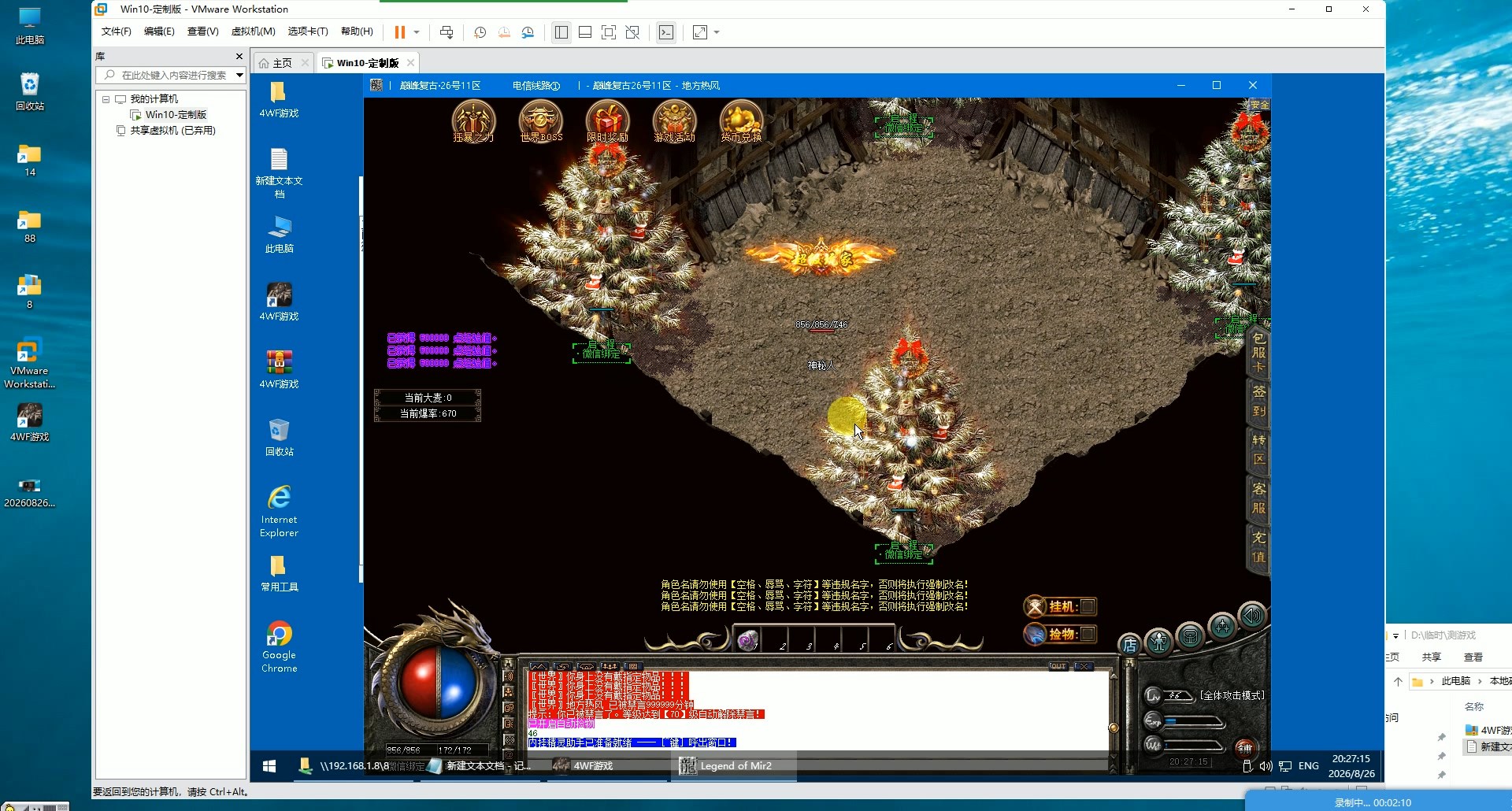Screen dimensions: 1512x811
Task: Click the OUT button above chat
Action: pyautogui.click(x=1057, y=666)
